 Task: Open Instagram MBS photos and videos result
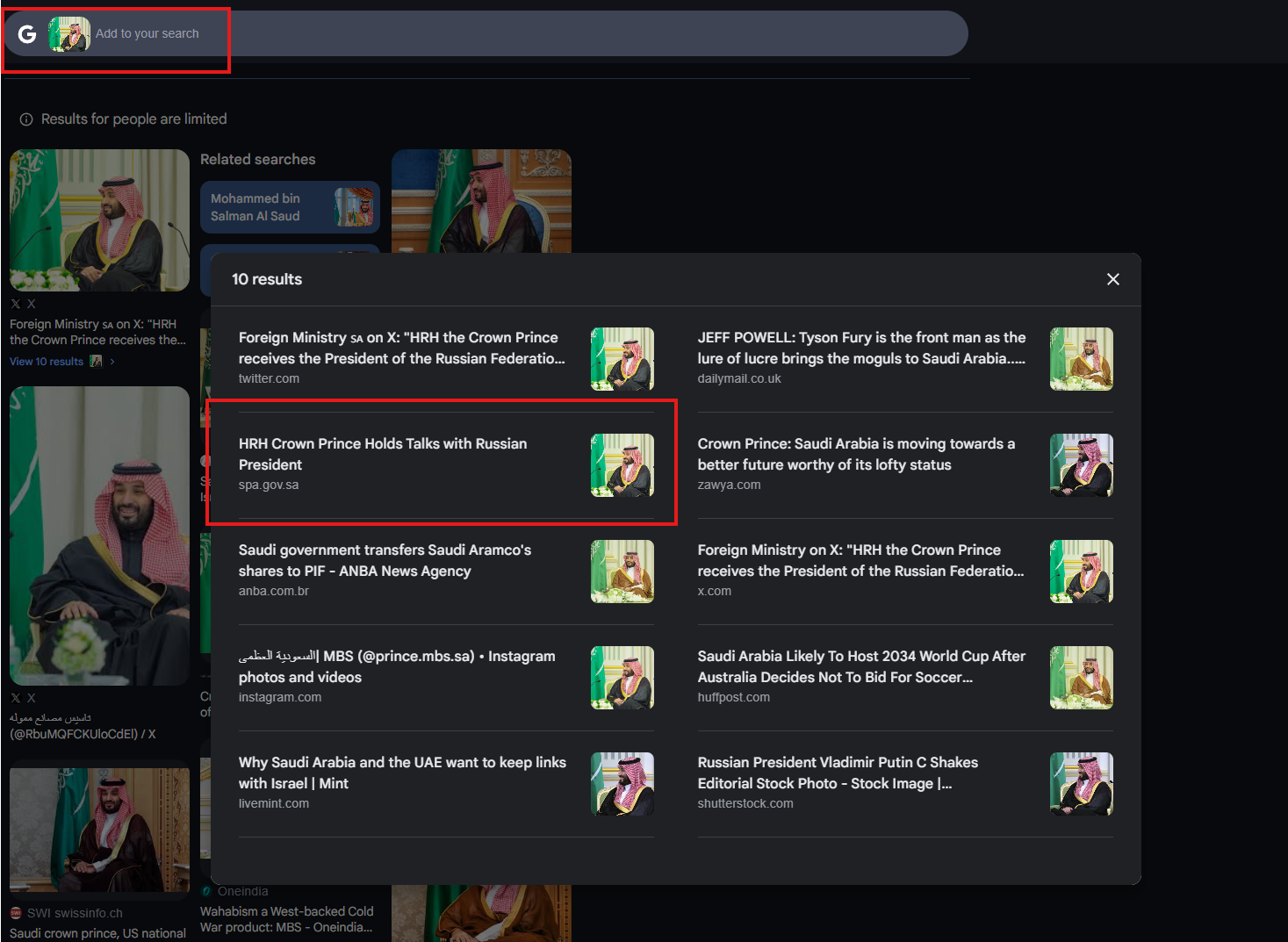pos(446,677)
